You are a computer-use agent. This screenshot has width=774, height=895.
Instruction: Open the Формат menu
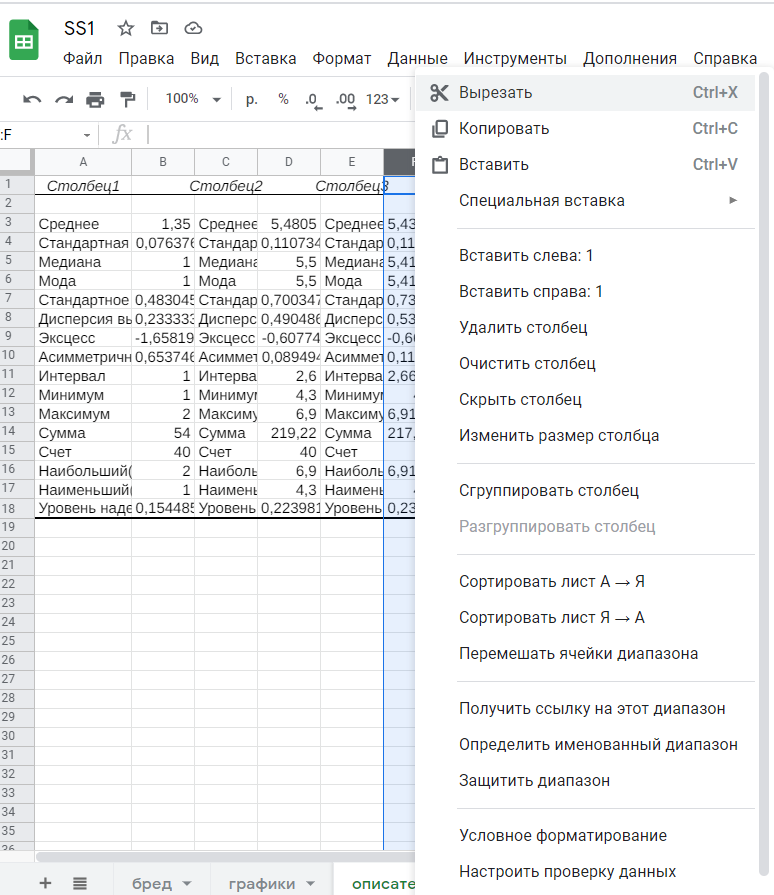pos(341,58)
